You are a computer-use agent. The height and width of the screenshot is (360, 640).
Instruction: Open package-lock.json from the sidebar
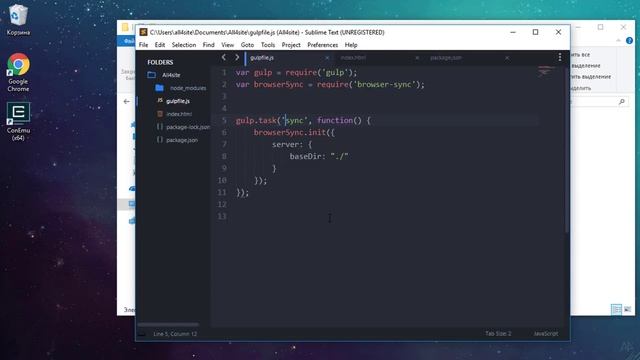(188, 127)
